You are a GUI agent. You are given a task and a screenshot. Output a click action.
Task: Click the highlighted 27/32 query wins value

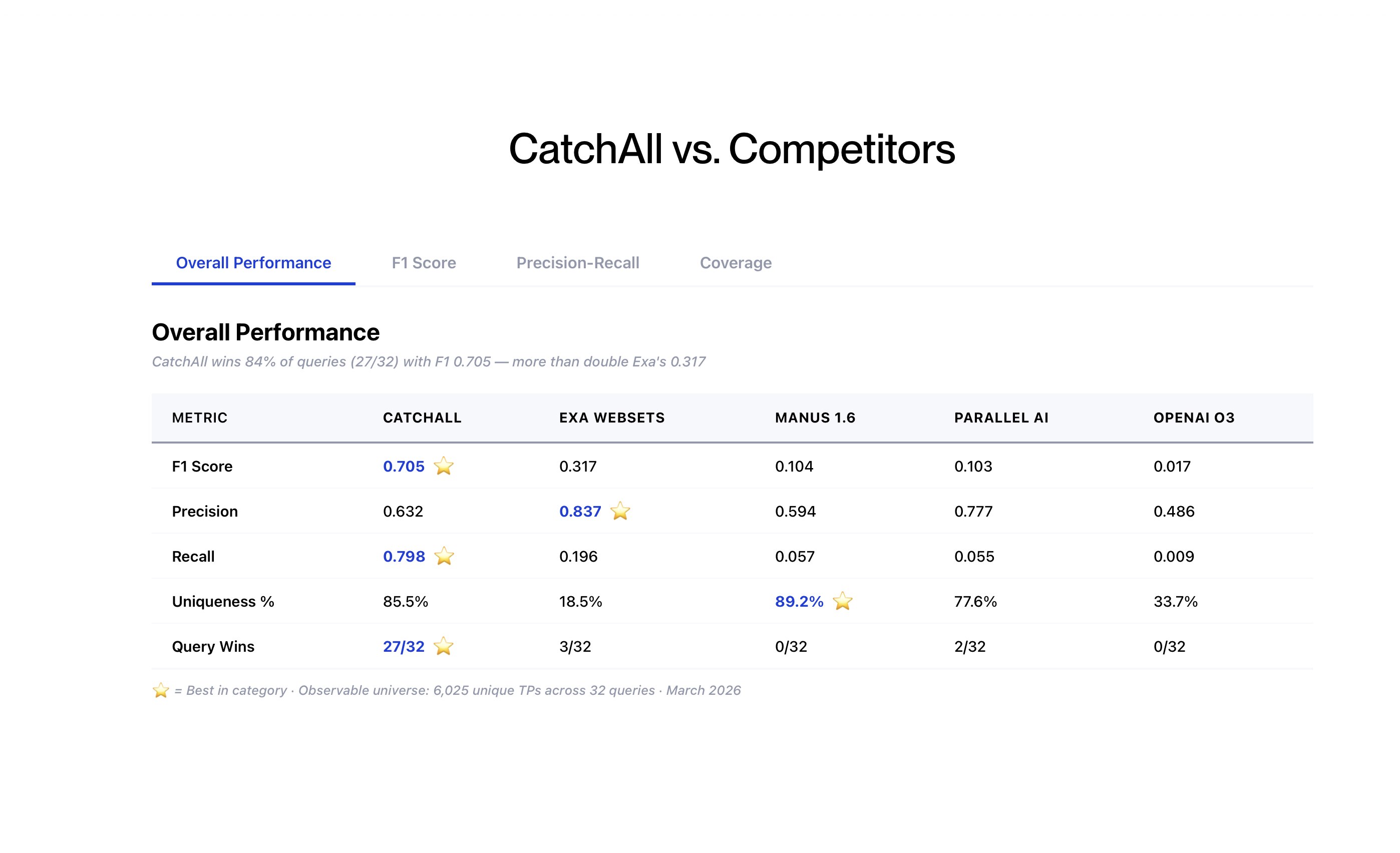click(404, 646)
